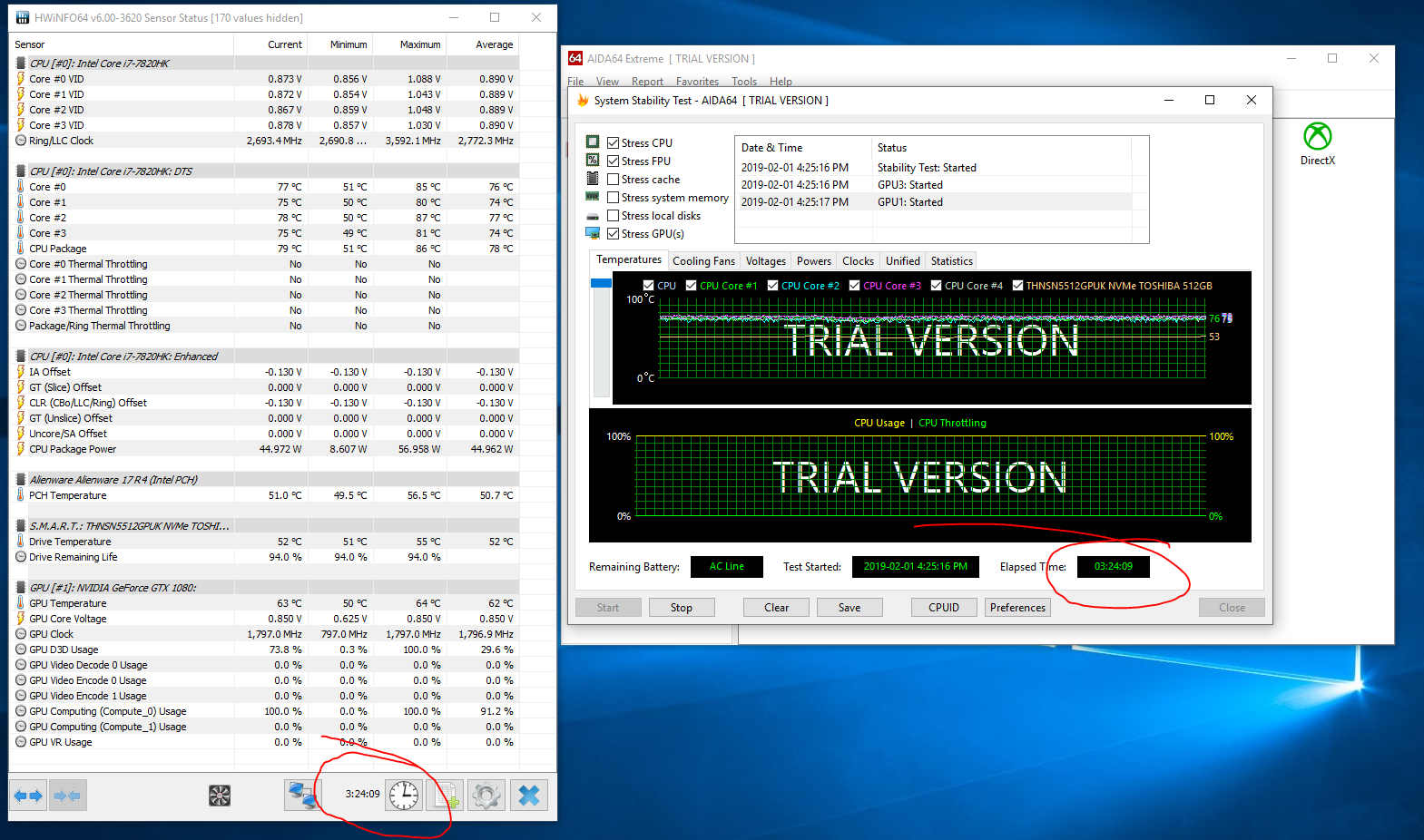Click chip icon of S.M.A.R.T. THNSN5512GPUK group

click(21, 525)
